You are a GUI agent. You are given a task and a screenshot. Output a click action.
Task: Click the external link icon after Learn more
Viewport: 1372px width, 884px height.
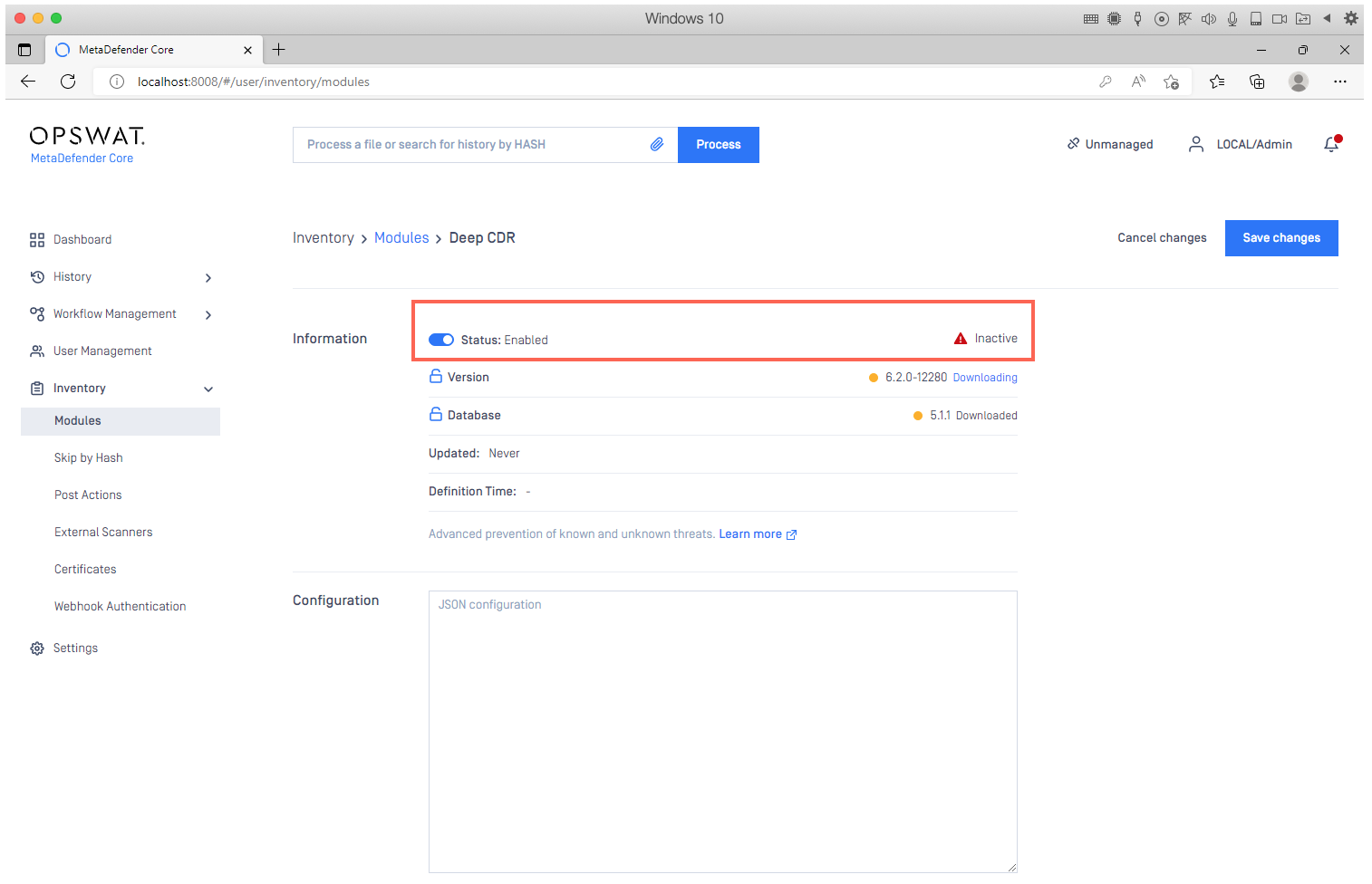(791, 534)
